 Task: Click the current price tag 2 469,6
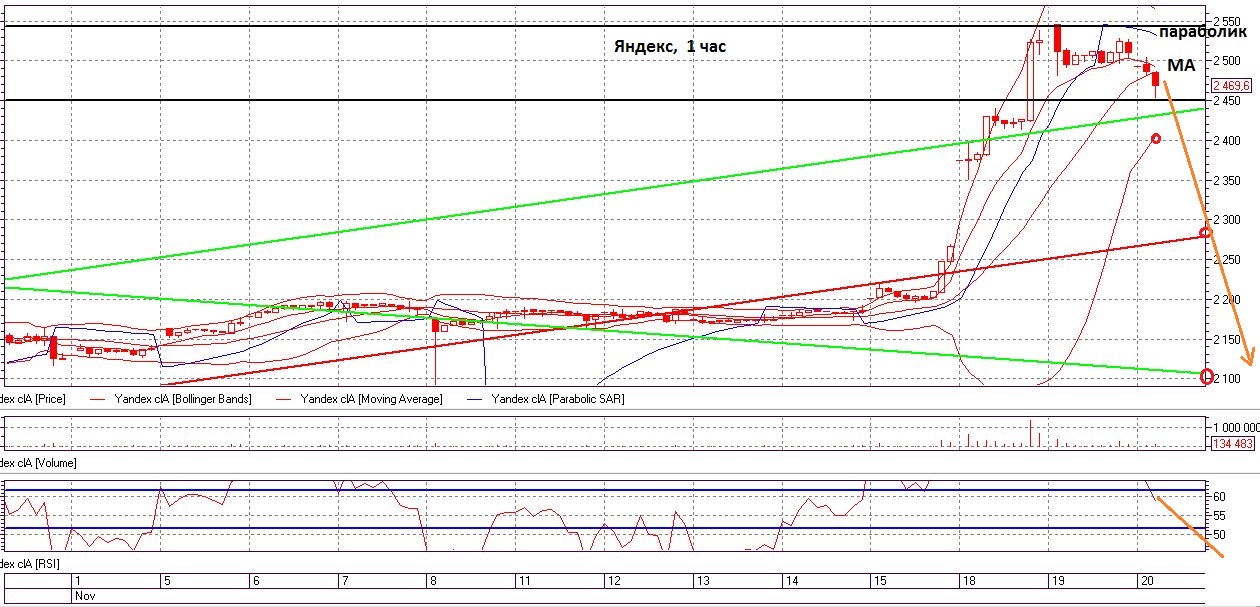coord(1232,86)
